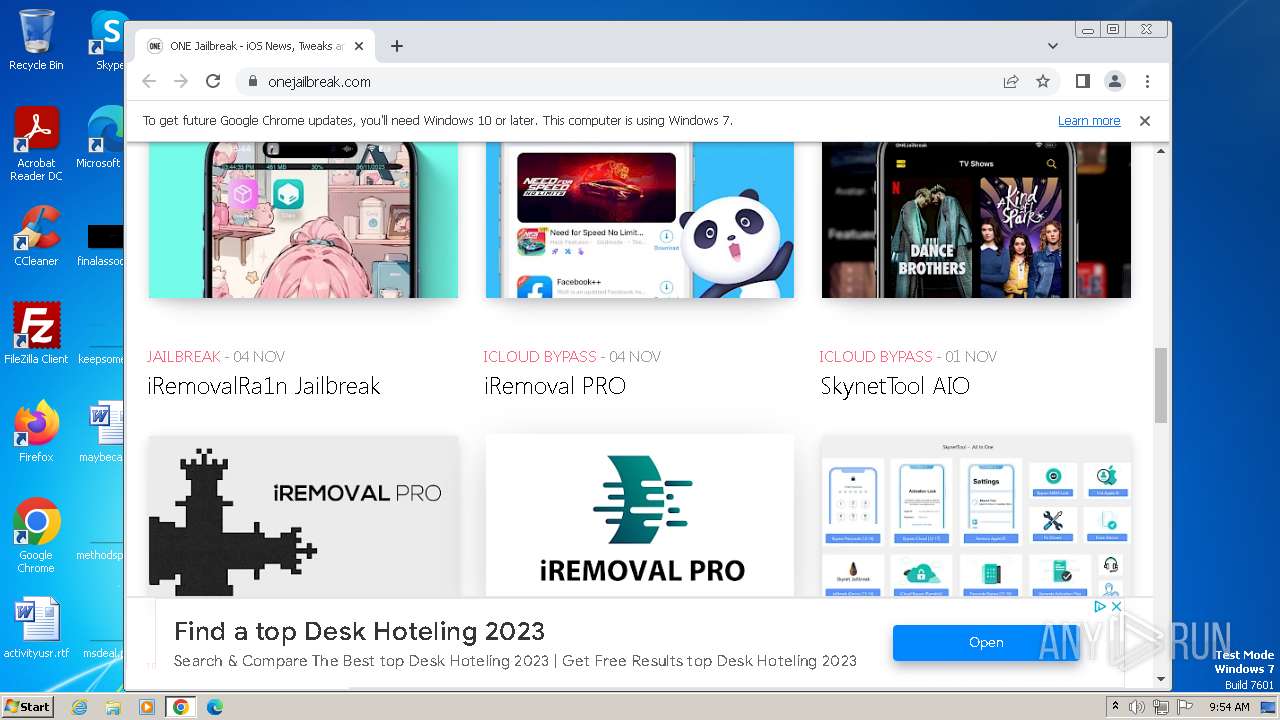Select ICLOUD BYPASS label above iRemoval PRO
This screenshot has height=720, width=1280.
pos(540,356)
